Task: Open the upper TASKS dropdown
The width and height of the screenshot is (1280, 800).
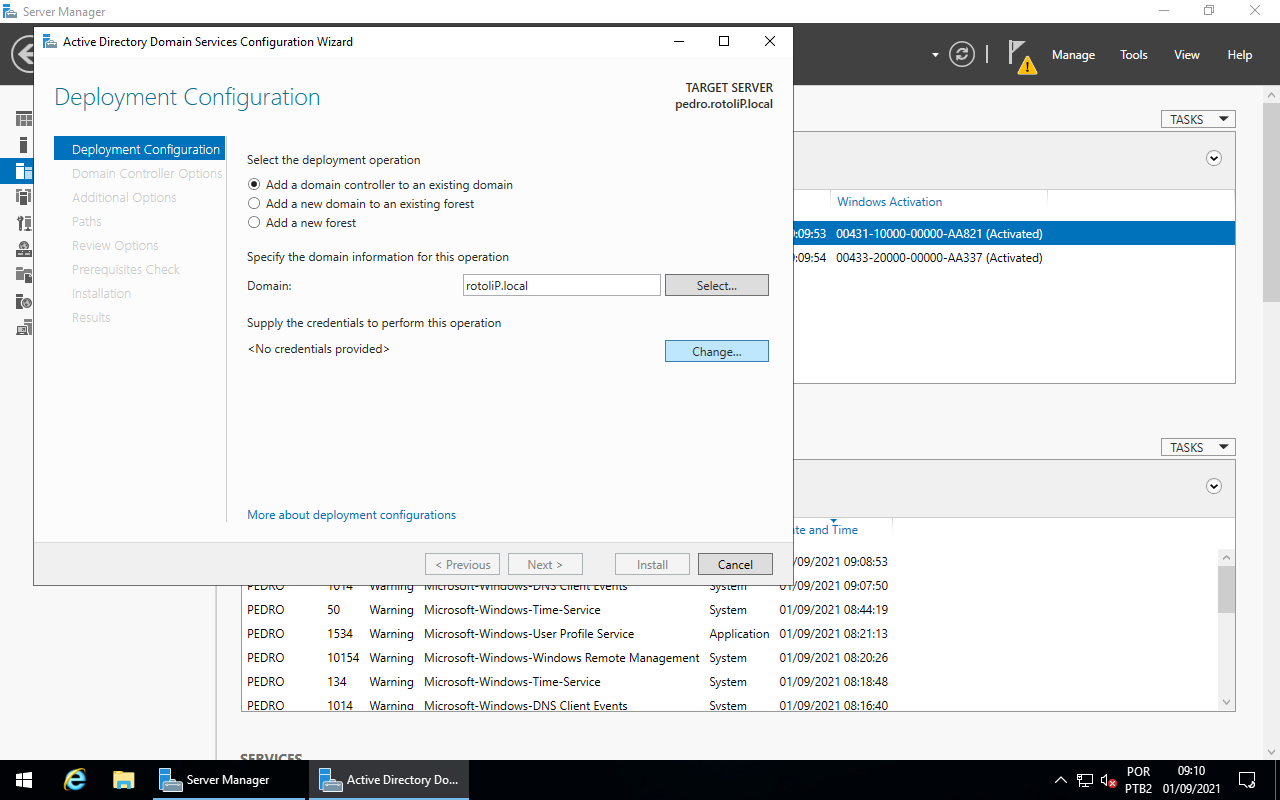Action: 1197,118
